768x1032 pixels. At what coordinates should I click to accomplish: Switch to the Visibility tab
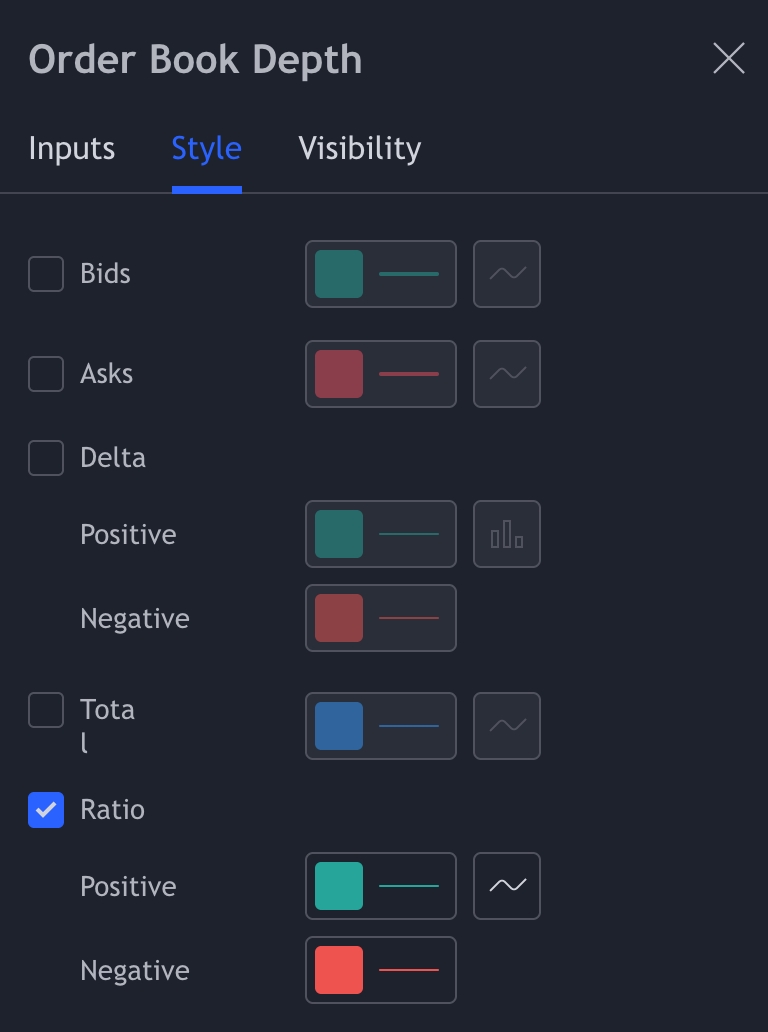click(x=360, y=149)
